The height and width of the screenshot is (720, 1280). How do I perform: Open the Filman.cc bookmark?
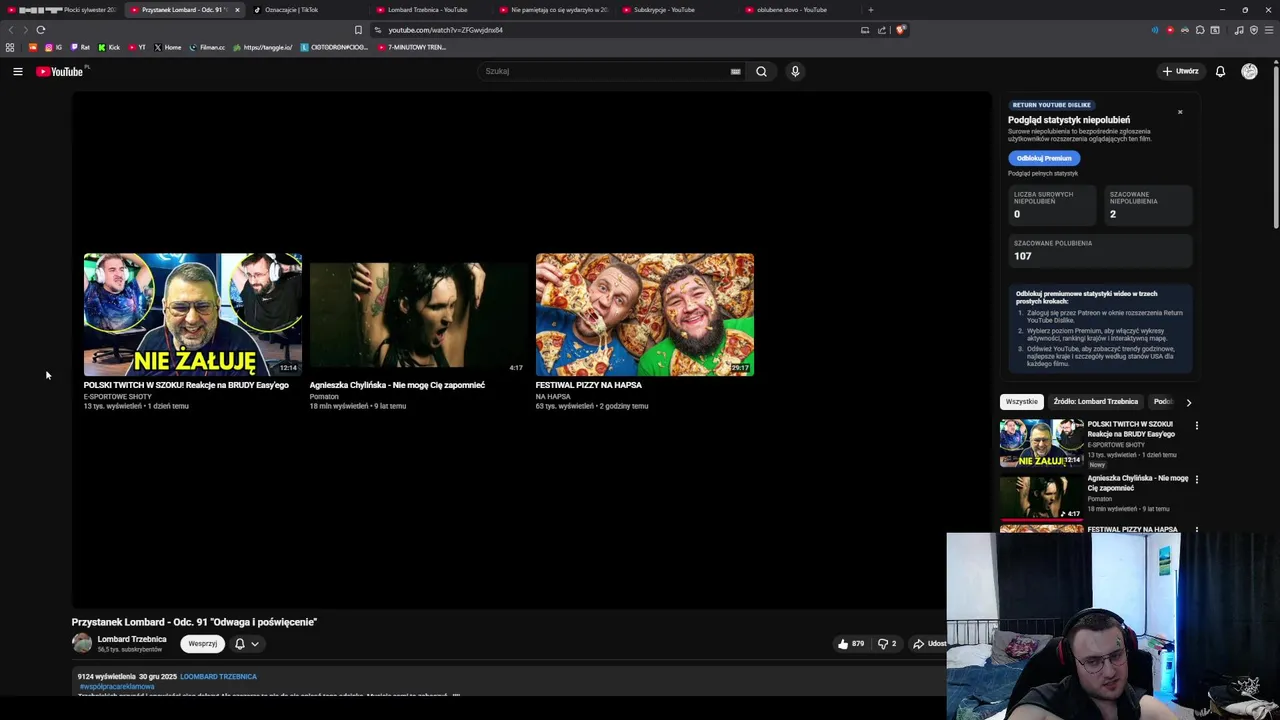207,47
